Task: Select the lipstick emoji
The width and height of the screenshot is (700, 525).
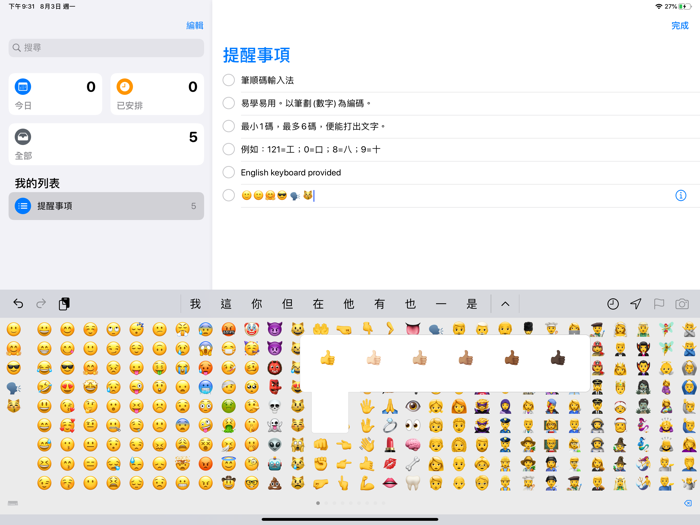Action: pos(390,445)
